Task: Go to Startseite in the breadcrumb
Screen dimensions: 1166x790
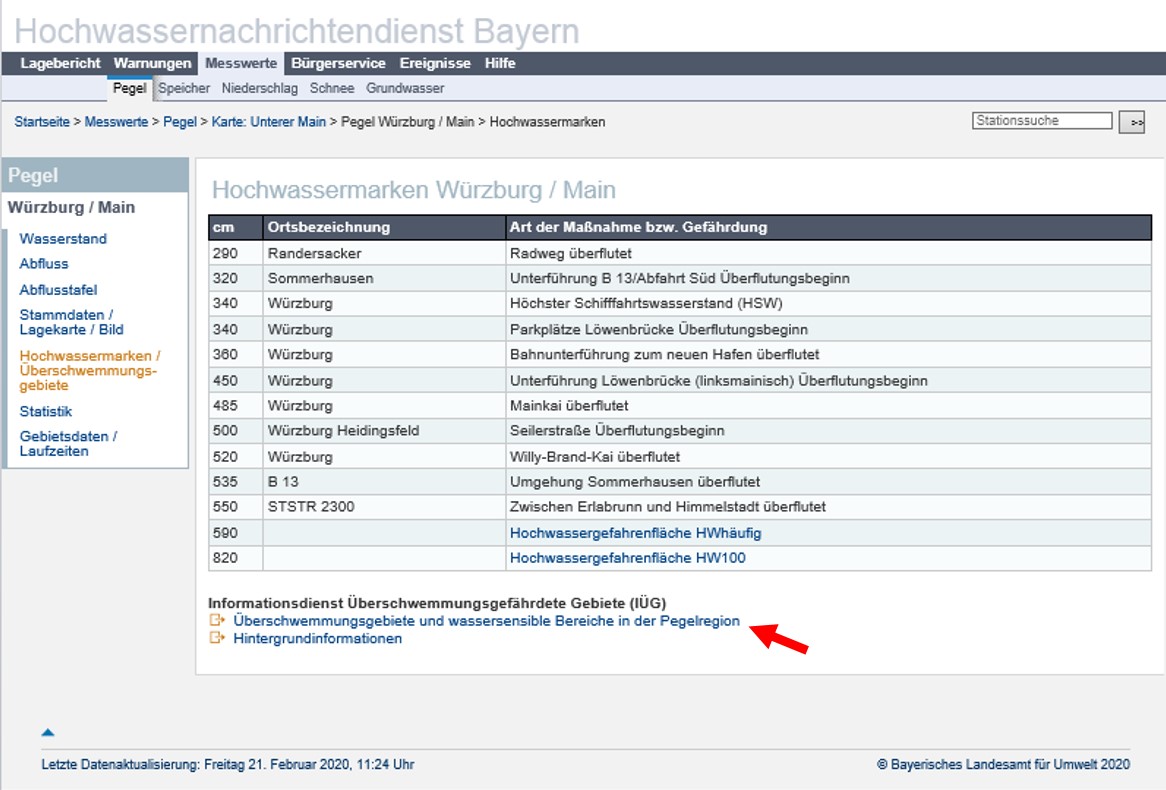Action: [x=42, y=121]
